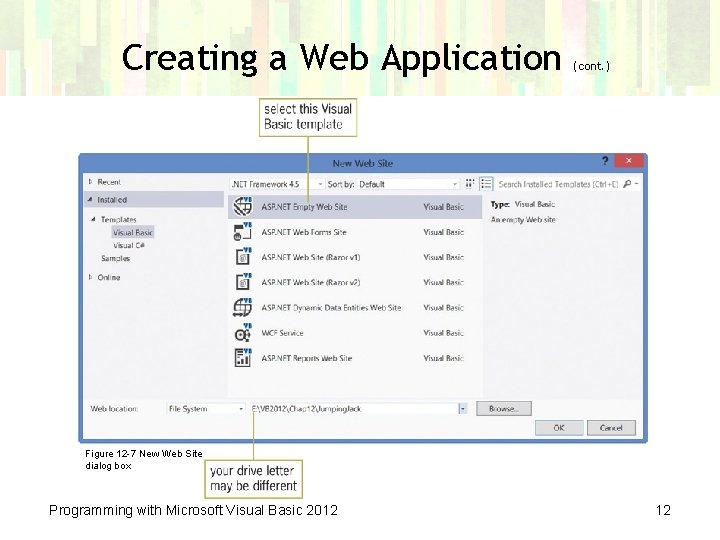The height and width of the screenshot is (540, 720).
Task: Switch to small icons view
Action: pyautogui.click(x=469, y=184)
